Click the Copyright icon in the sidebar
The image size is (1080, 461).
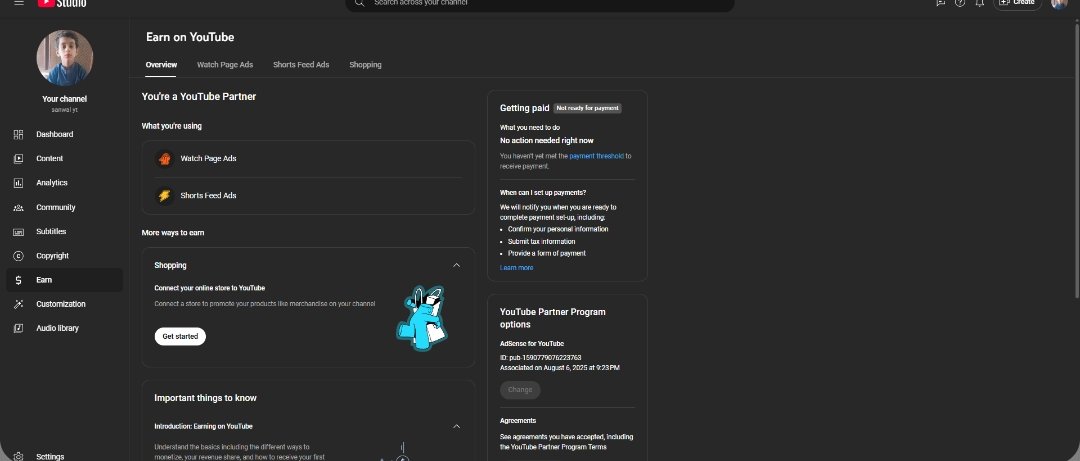click(19, 256)
